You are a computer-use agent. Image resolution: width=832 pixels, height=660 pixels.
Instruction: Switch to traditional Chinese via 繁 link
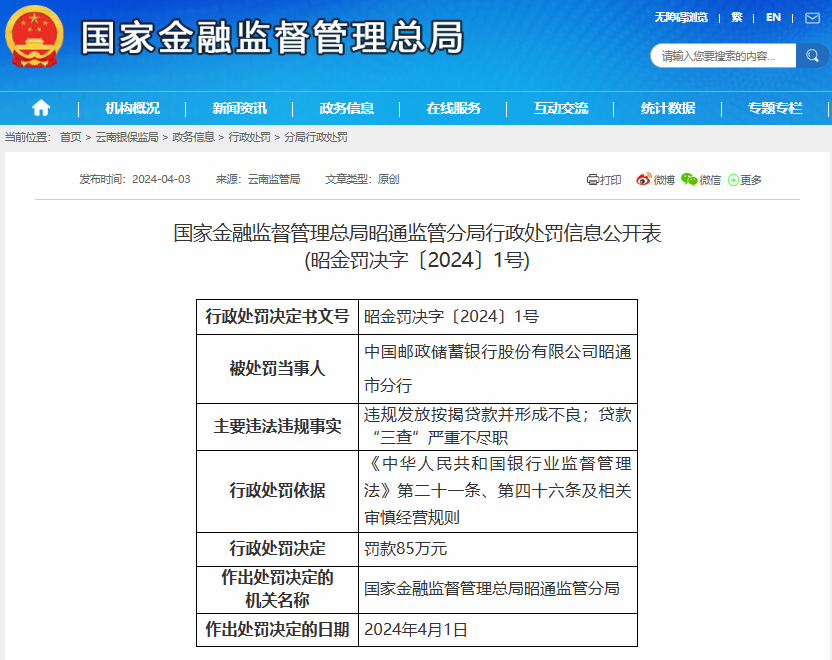pyautogui.click(x=735, y=17)
